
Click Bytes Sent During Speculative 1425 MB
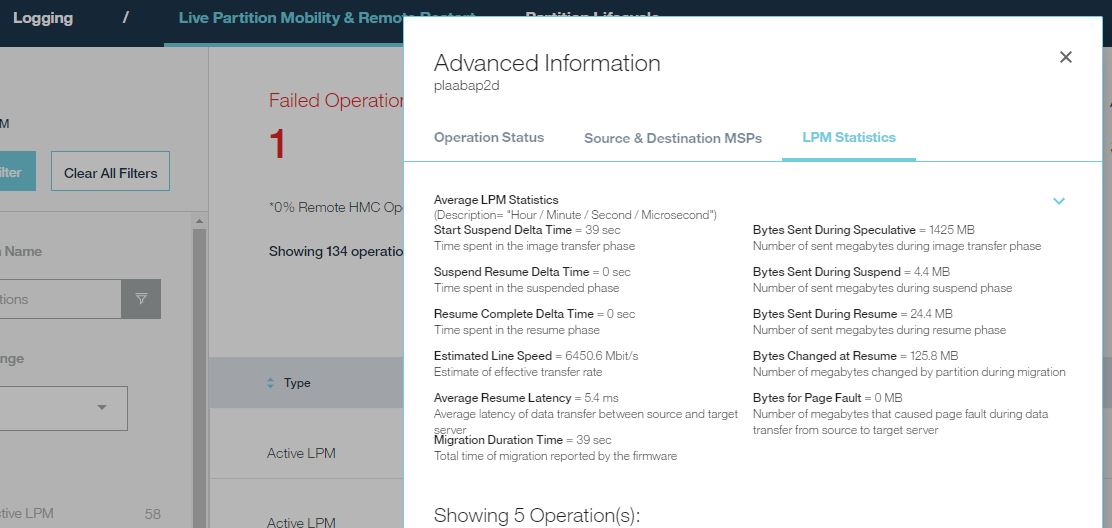coord(863,230)
